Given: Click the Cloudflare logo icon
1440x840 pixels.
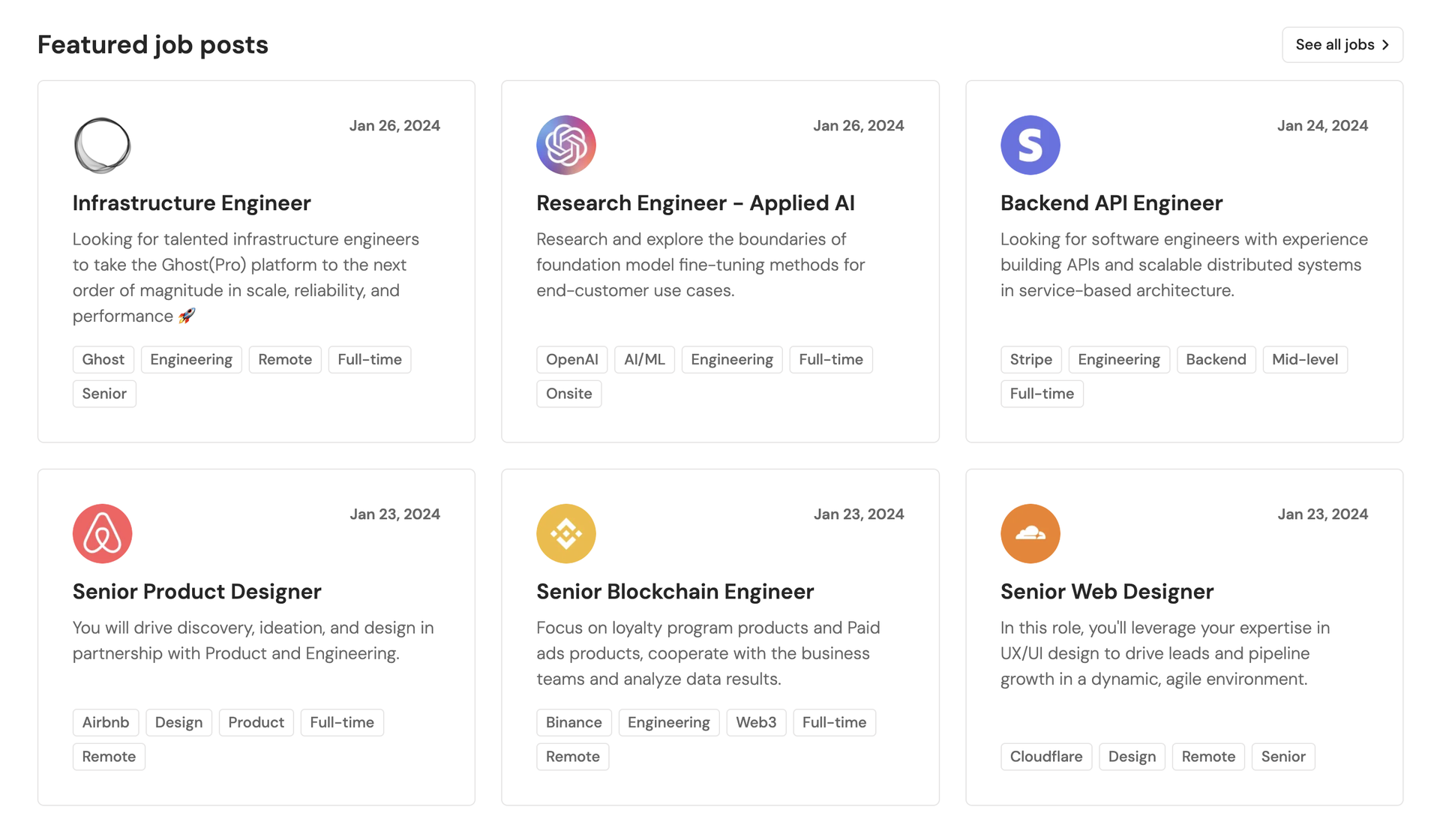Looking at the screenshot, I should click(1030, 533).
